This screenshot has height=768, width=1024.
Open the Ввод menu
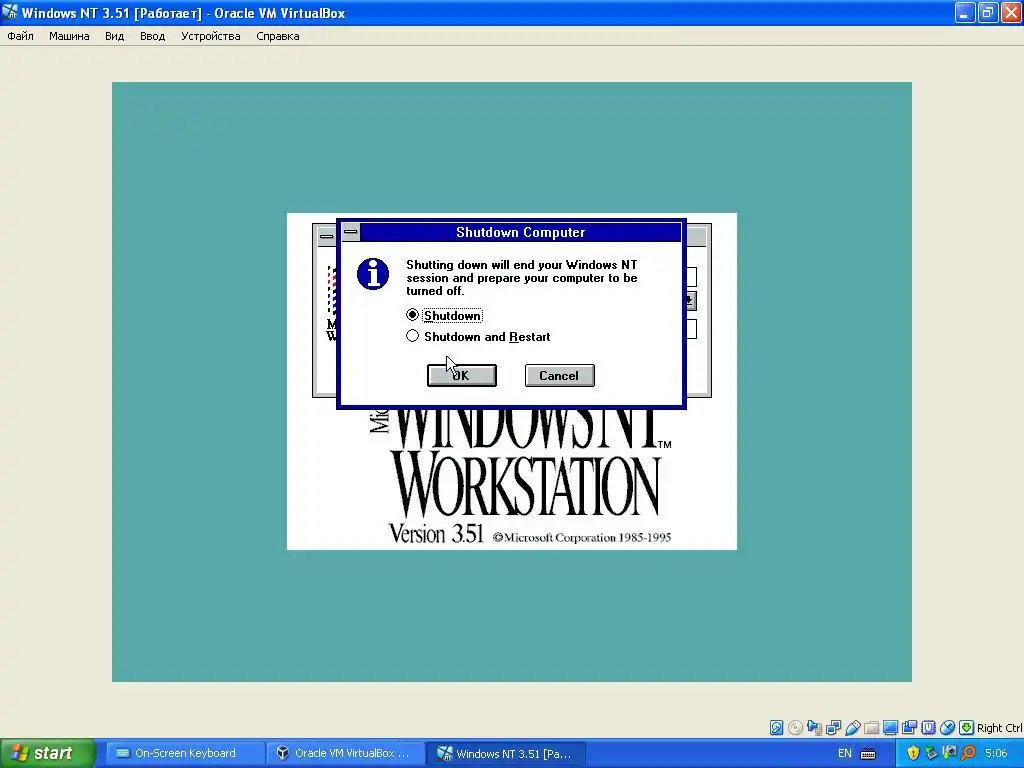click(152, 36)
